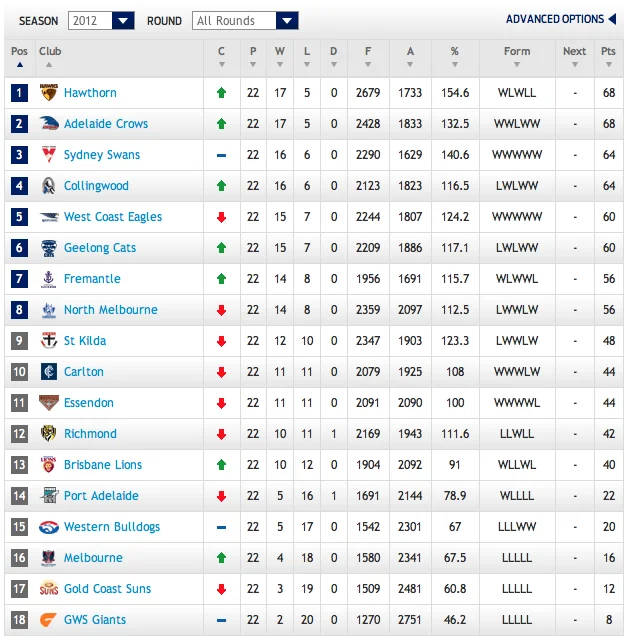Open the Fremantle team link

click(92, 279)
